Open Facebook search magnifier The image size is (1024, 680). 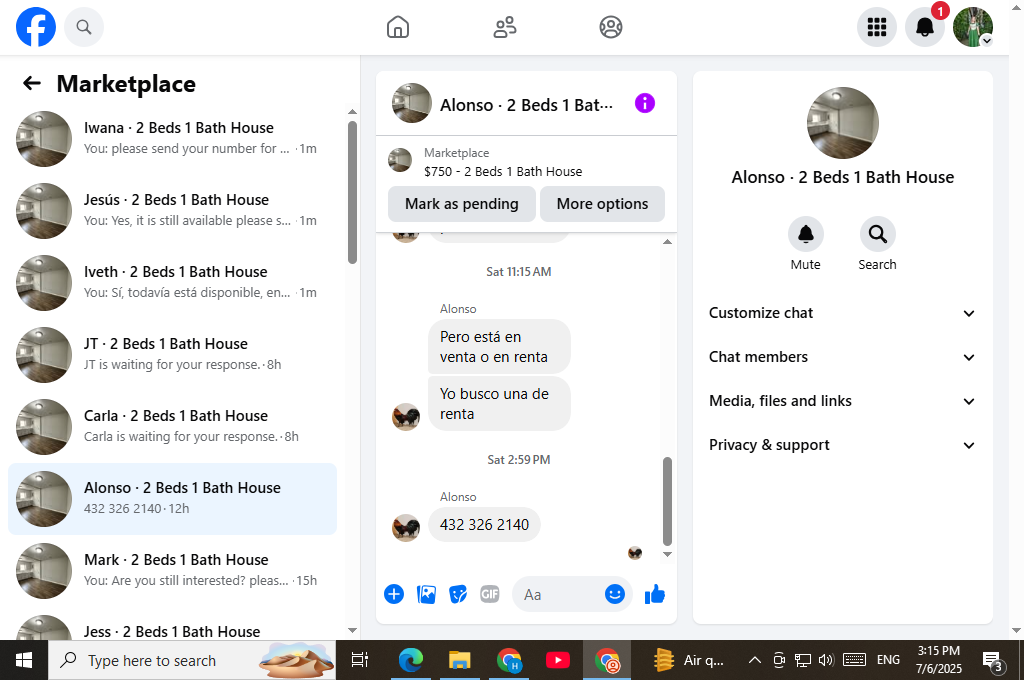point(84,27)
